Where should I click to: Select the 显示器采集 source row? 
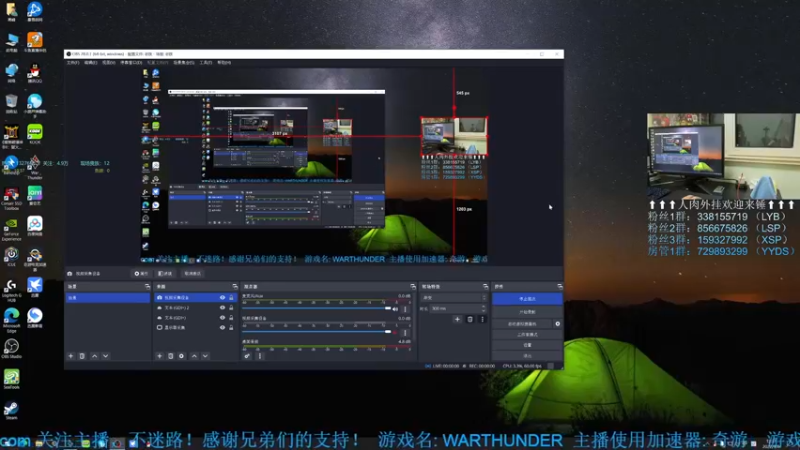pos(195,328)
